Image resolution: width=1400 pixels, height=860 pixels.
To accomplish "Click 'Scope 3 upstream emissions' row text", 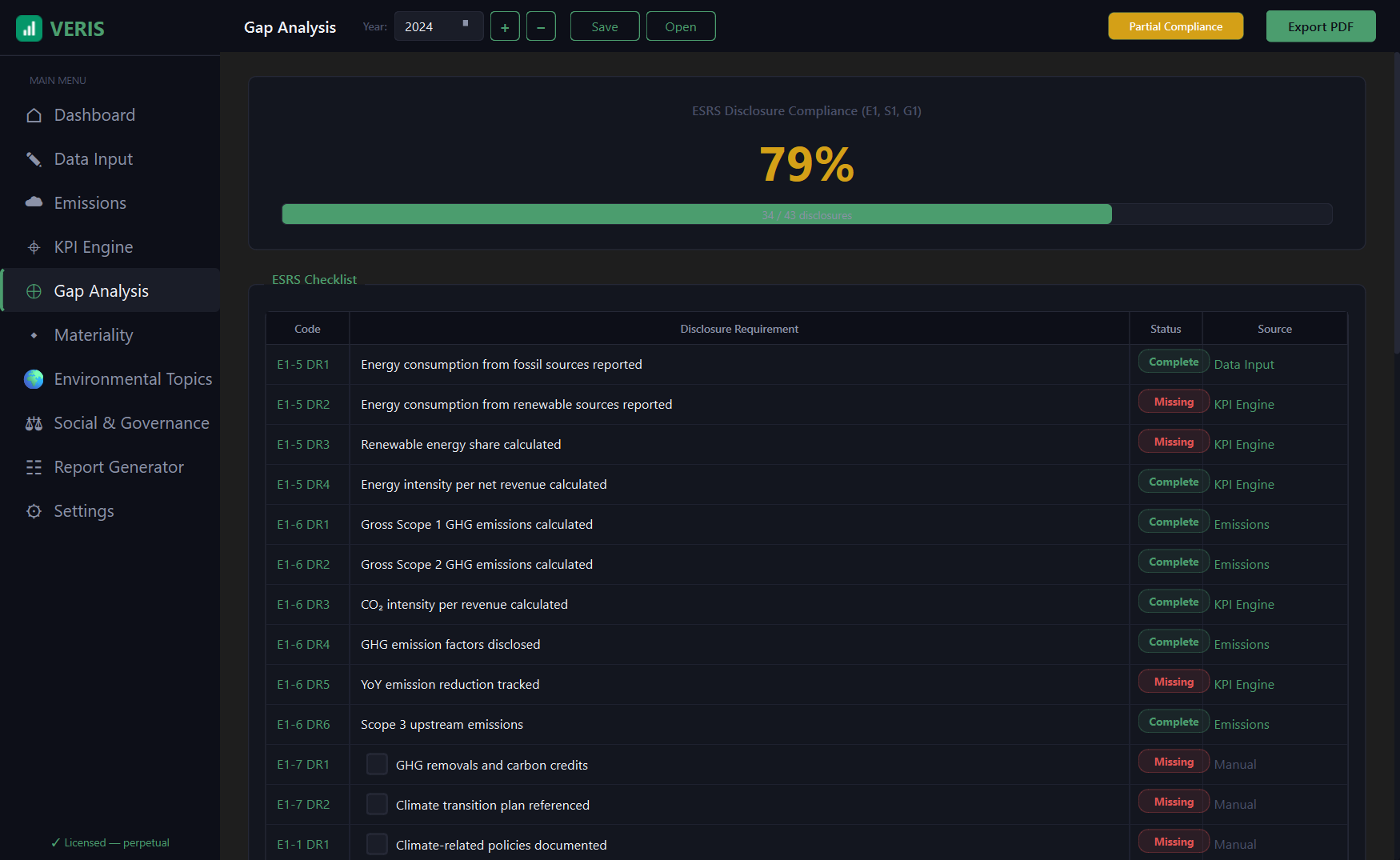I will coord(442,724).
